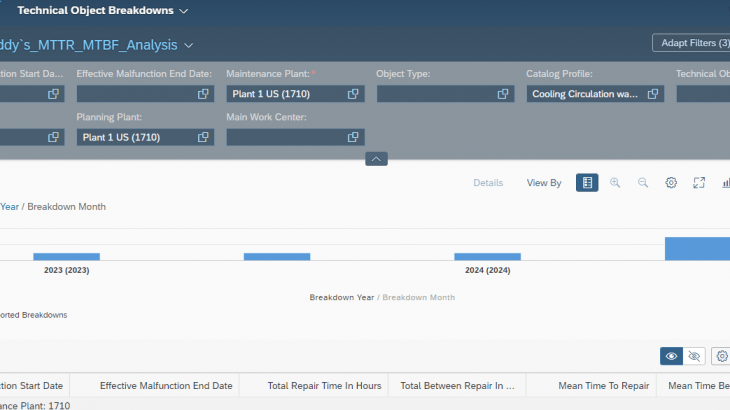
Task: Click Breakdown Year axis title
Action: point(342,297)
